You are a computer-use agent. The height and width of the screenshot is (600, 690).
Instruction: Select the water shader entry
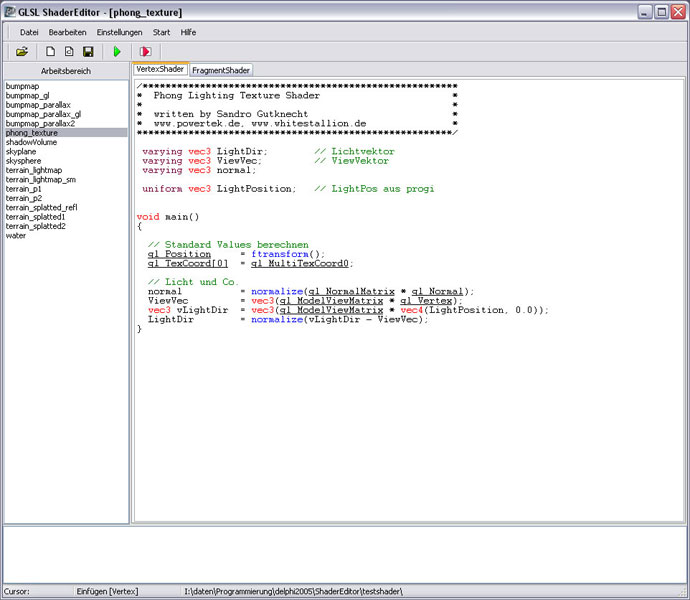(16, 236)
